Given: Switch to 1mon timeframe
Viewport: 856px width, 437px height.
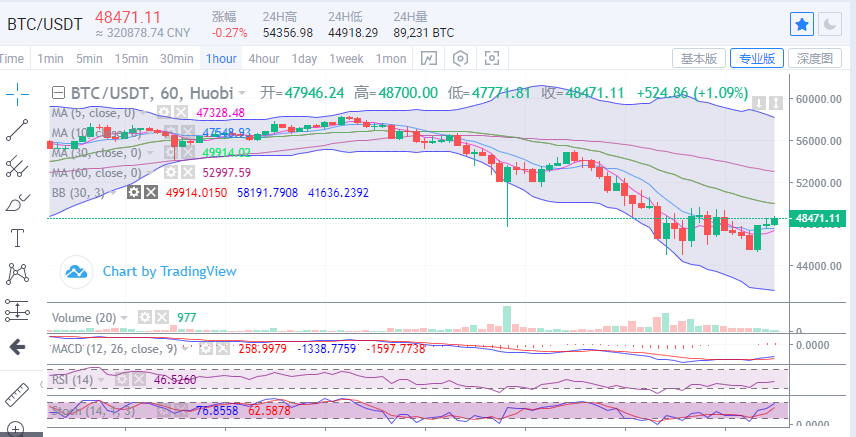Looking at the screenshot, I should [x=391, y=59].
